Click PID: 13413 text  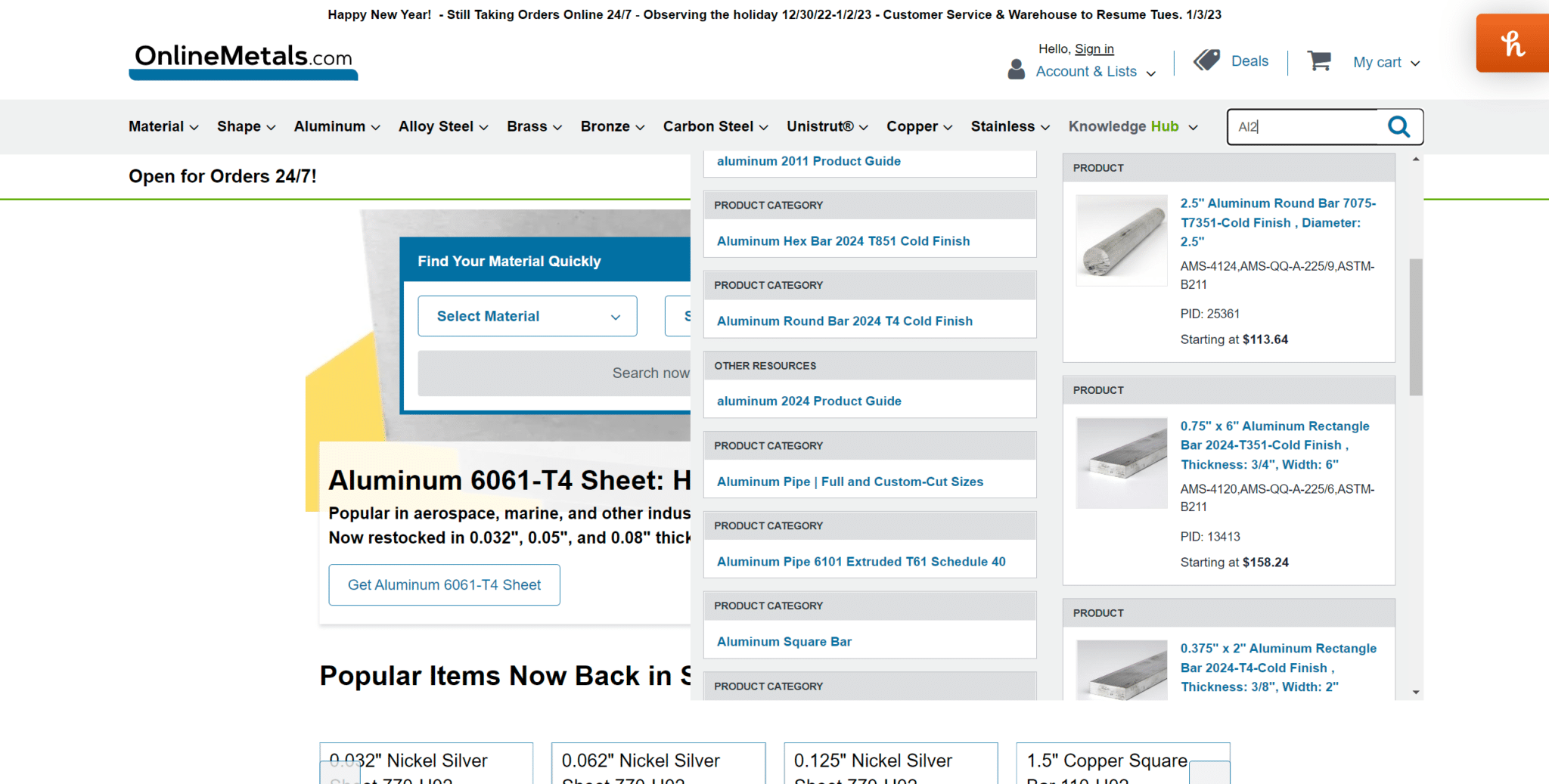pyautogui.click(x=1210, y=537)
